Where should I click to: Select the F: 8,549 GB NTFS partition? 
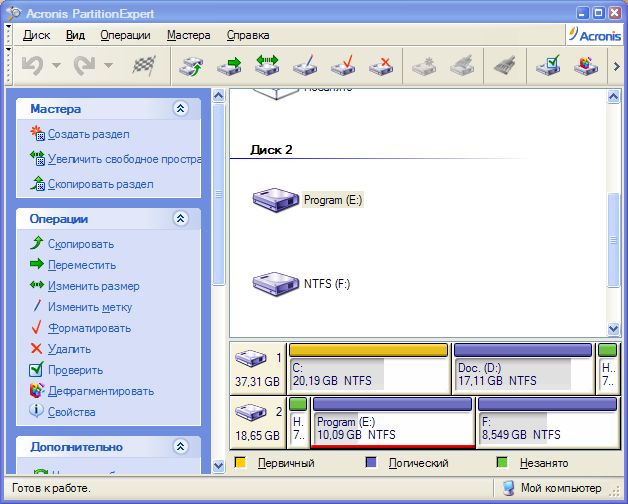547,423
